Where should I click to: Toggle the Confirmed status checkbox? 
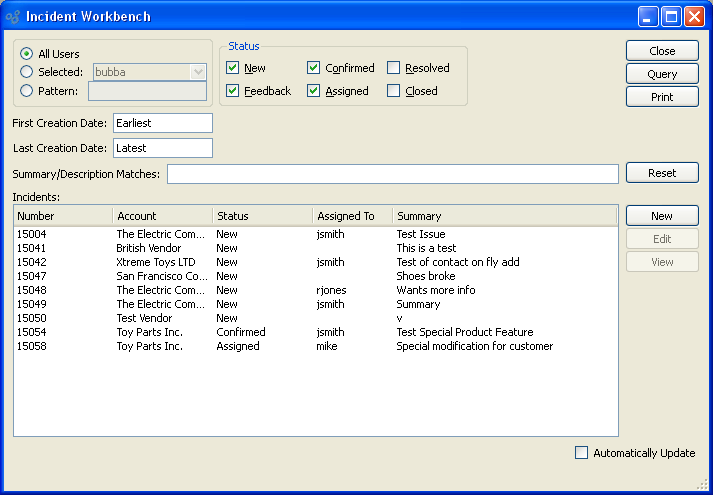click(x=314, y=68)
